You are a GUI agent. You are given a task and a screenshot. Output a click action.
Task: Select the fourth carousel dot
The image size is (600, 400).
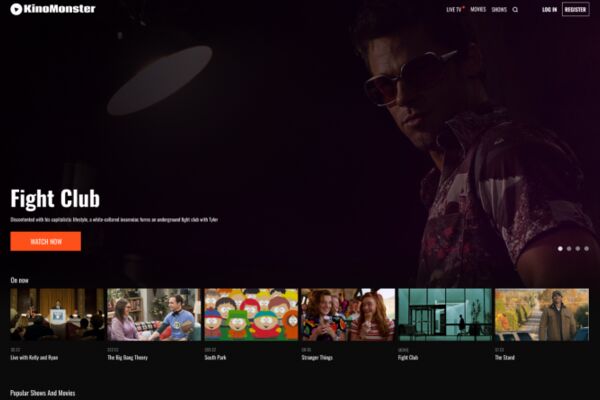587,249
